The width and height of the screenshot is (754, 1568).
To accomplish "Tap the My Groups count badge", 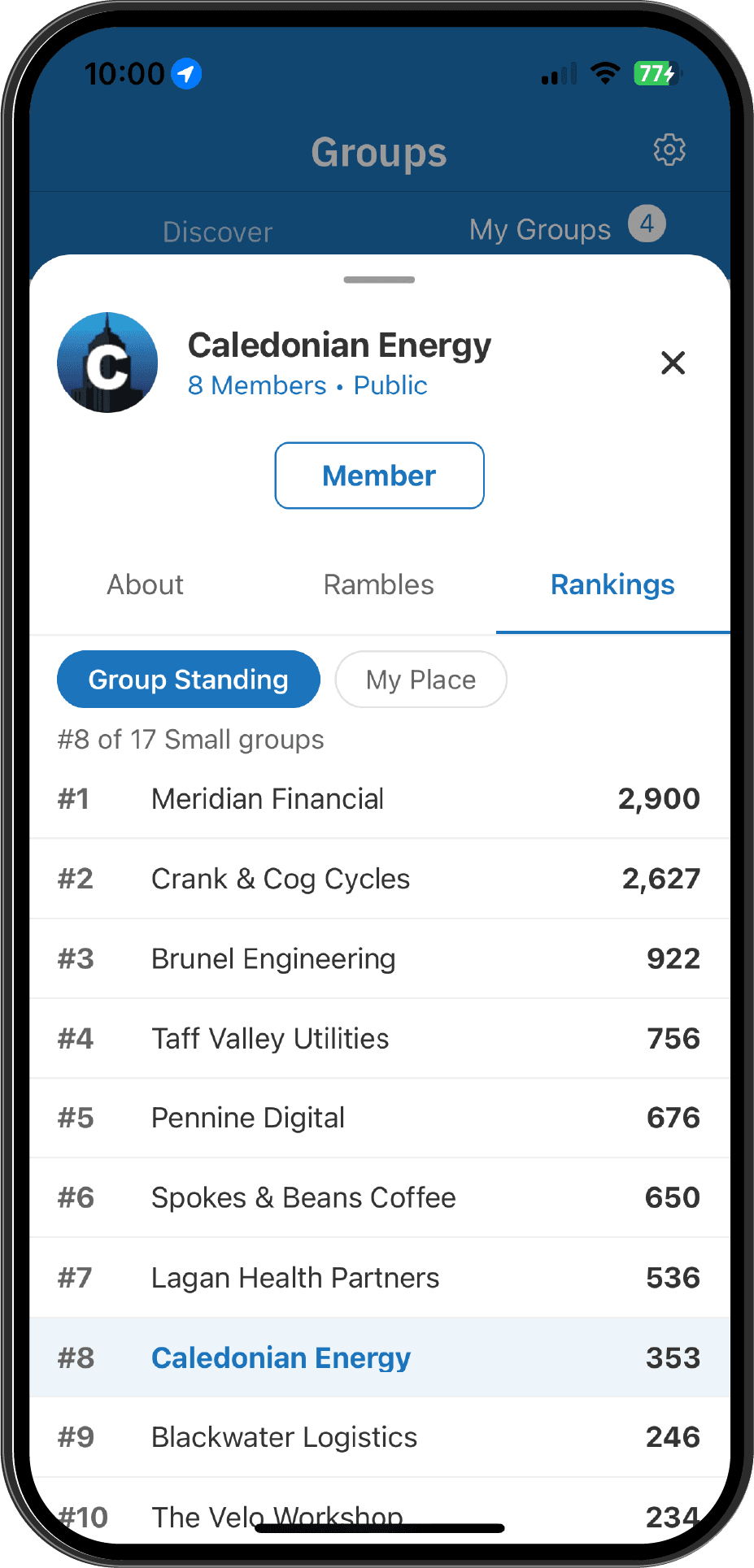I will click(647, 224).
